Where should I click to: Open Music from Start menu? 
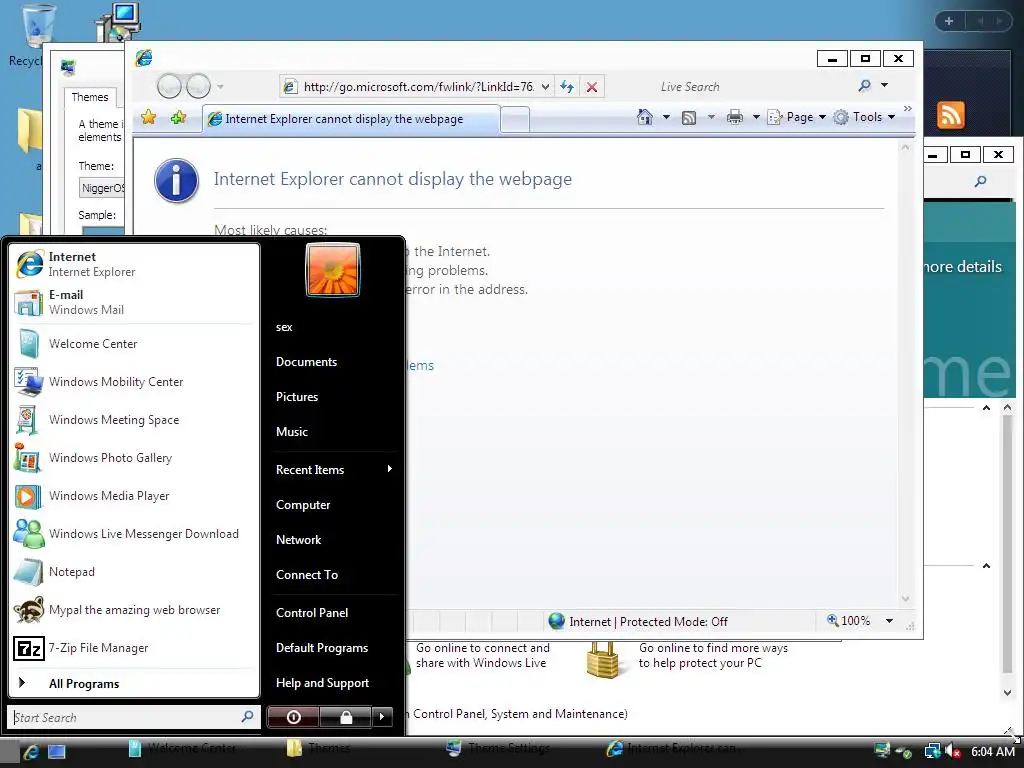click(x=333, y=432)
